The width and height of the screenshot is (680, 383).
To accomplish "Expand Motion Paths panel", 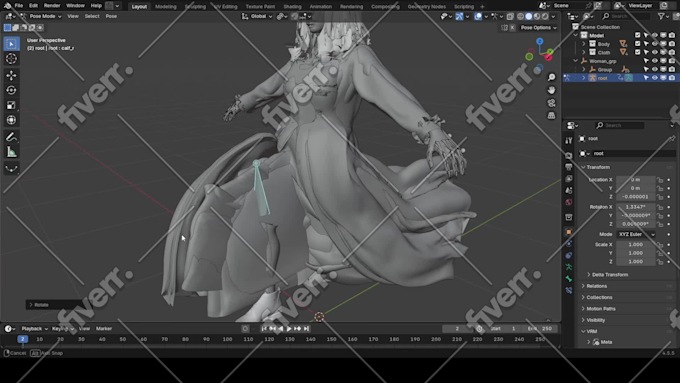I will 601,308.
